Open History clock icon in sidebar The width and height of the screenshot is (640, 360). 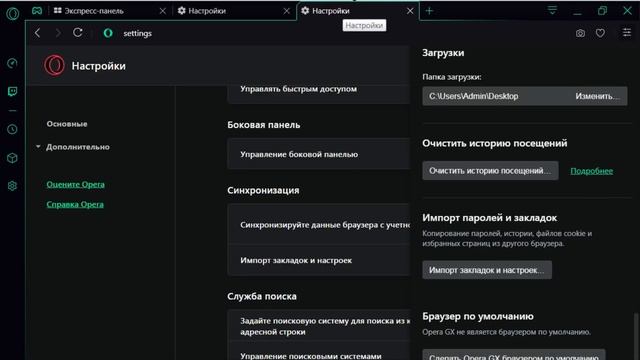click(x=12, y=129)
